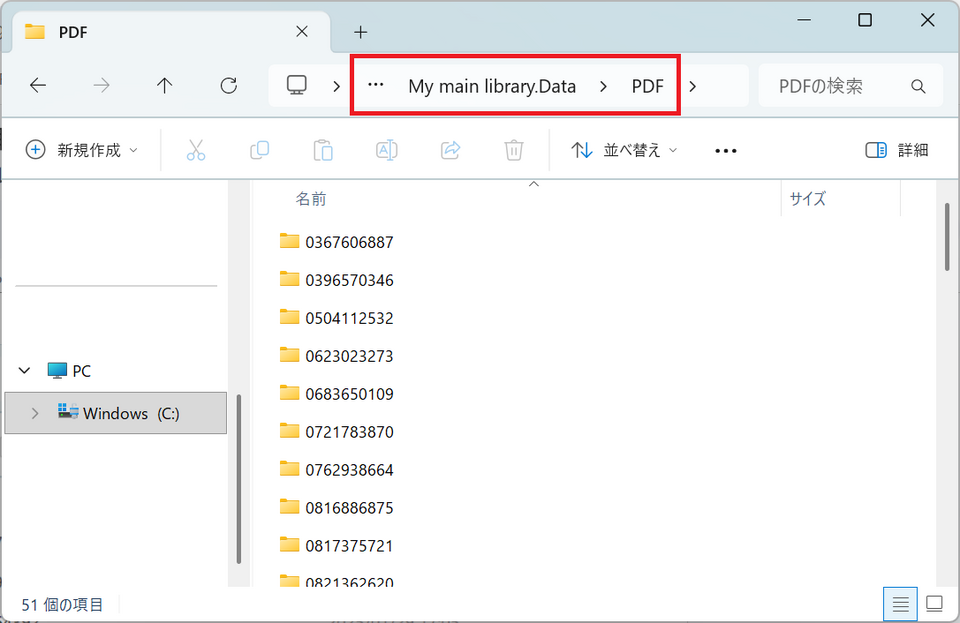Go up one folder level
The height and width of the screenshot is (623, 960).
(x=165, y=86)
